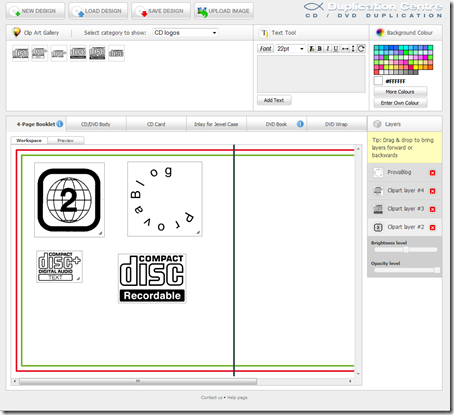Click the Text Tool icon
The image size is (454, 415).
265,33
